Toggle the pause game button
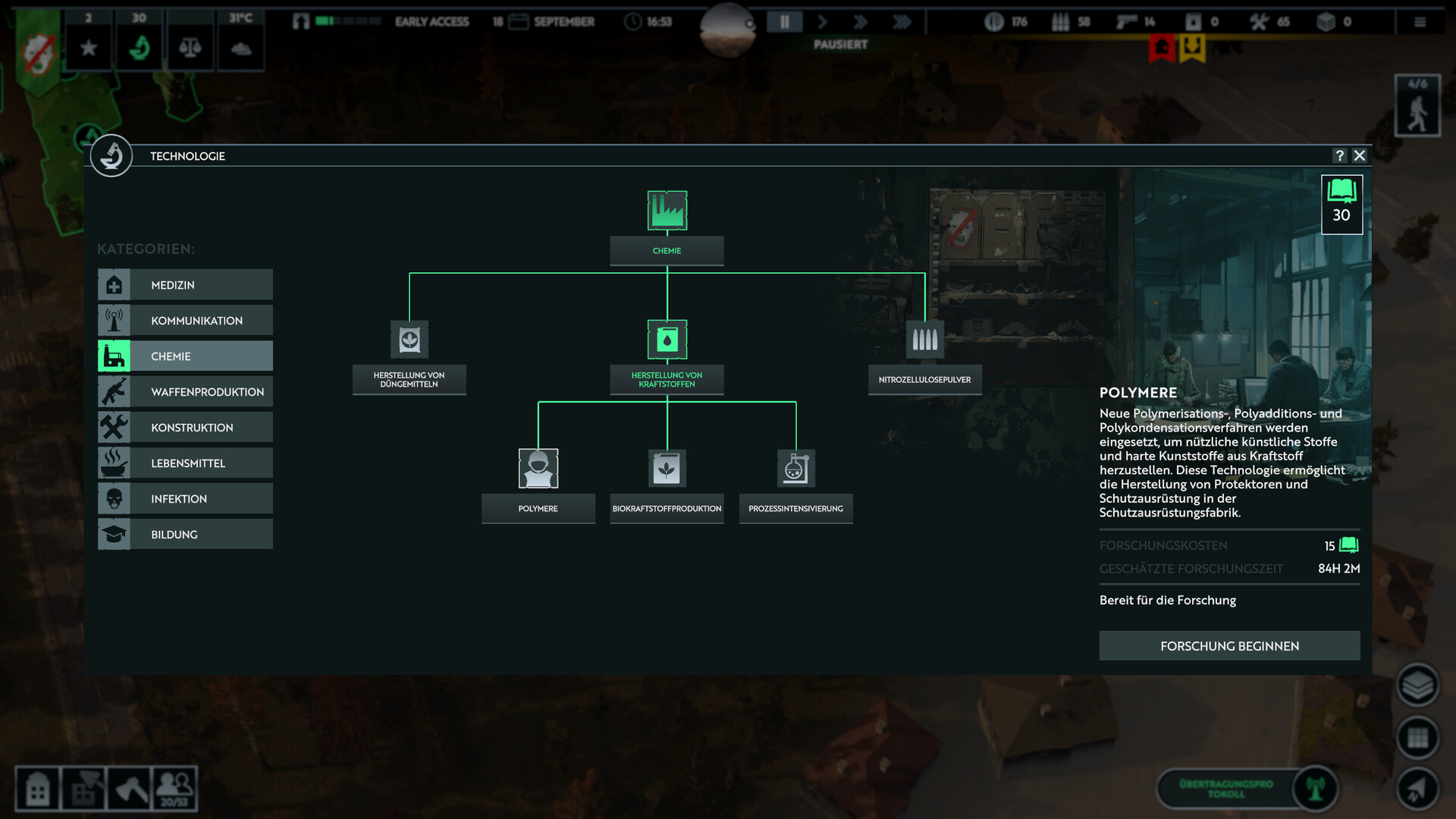The height and width of the screenshot is (819, 1456). (784, 22)
